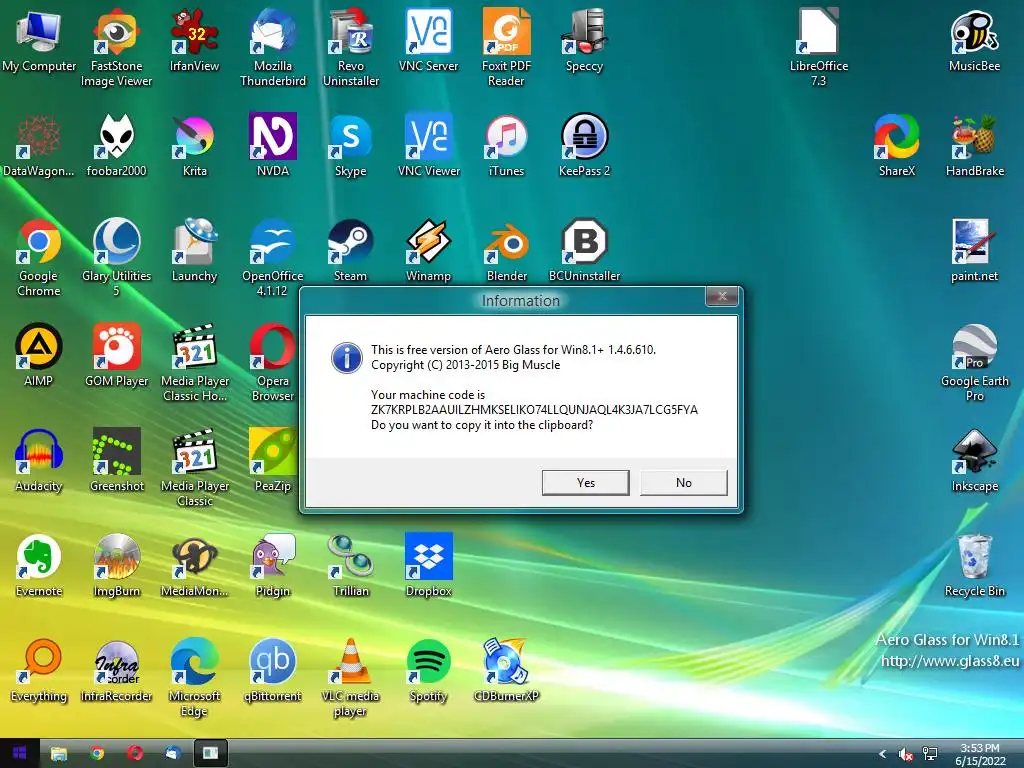This screenshot has width=1024, height=768.
Task: Select the Spotify desktop icon
Action: point(428,671)
